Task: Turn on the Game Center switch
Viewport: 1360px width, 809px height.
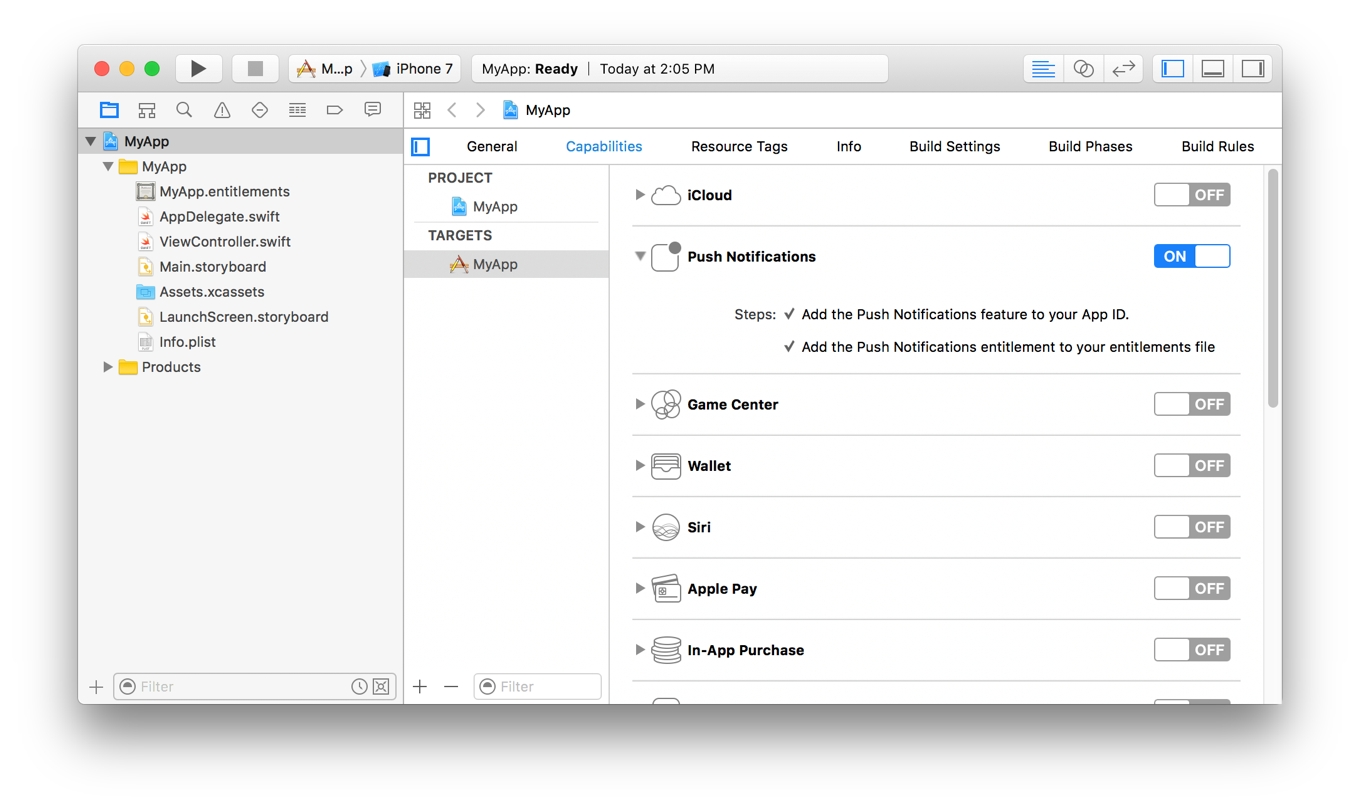Action: [1191, 405]
